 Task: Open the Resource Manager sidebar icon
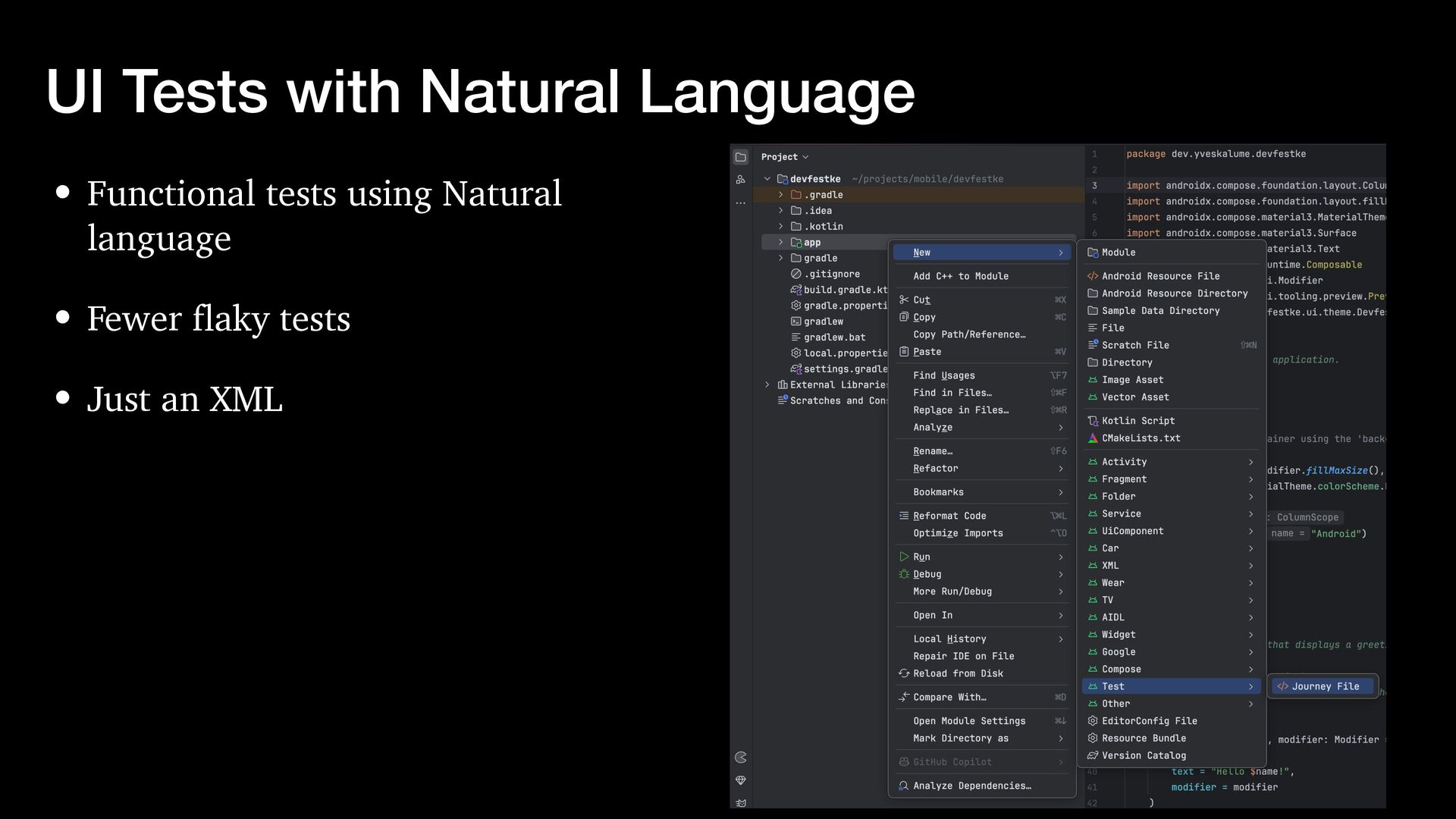tap(741, 180)
